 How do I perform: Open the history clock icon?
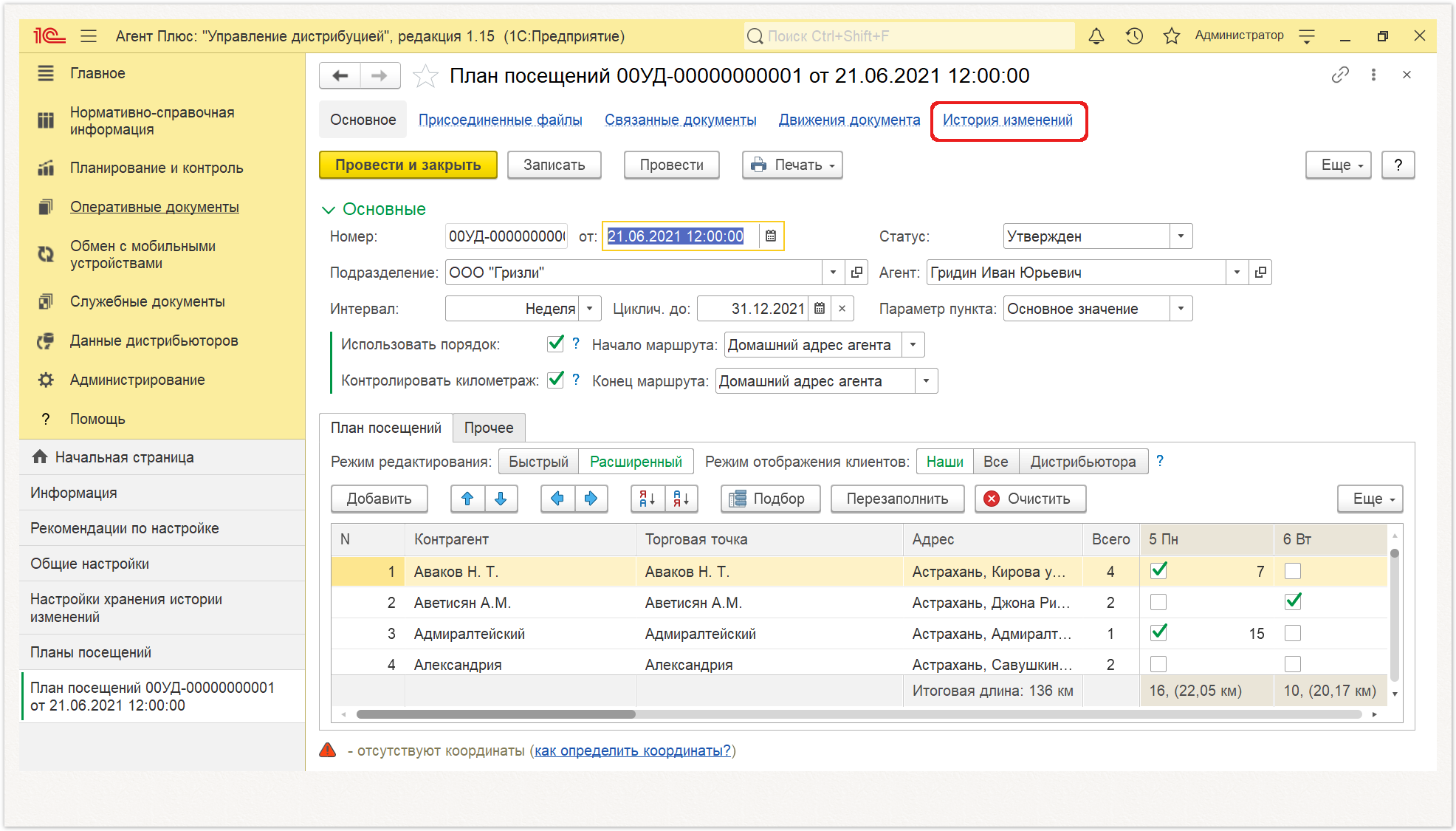pos(1134,35)
